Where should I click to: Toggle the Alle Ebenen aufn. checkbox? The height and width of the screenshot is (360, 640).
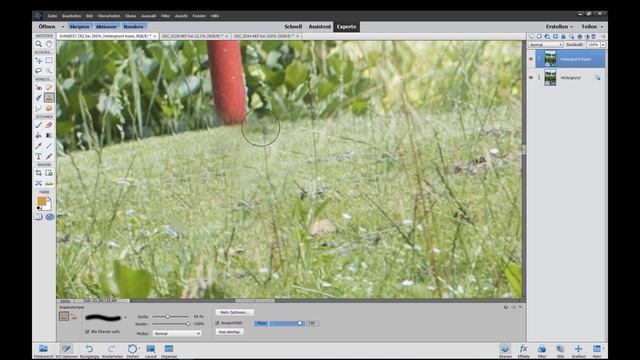[x=87, y=332]
